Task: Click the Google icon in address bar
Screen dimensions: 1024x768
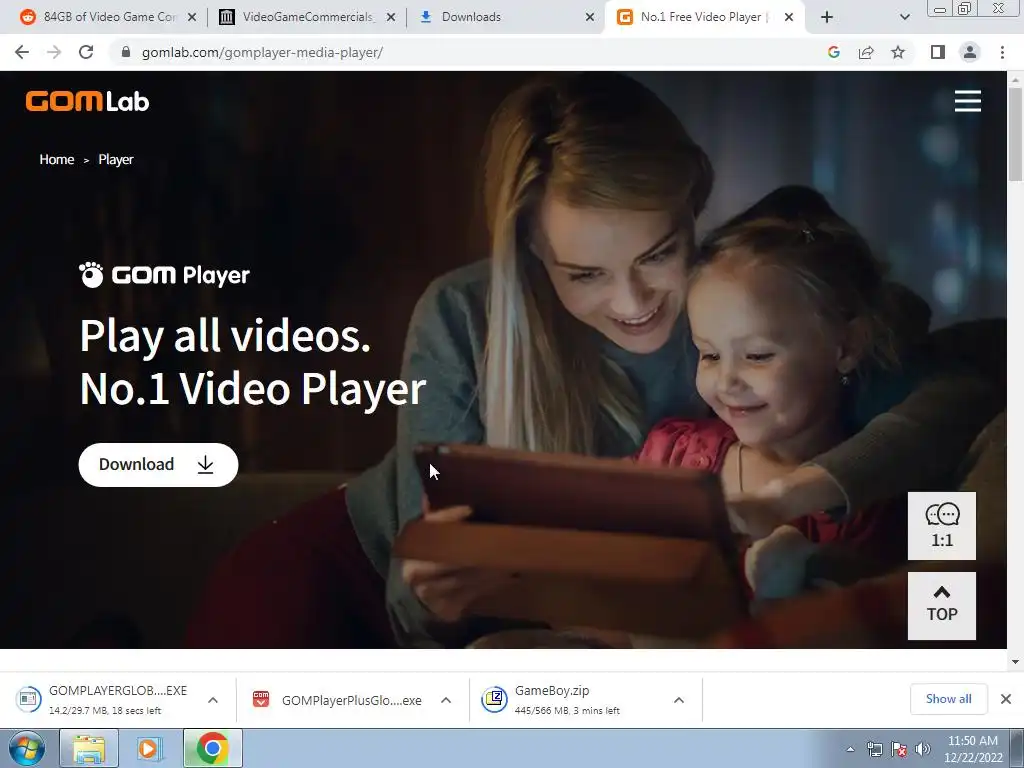Action: coord(833,52)
